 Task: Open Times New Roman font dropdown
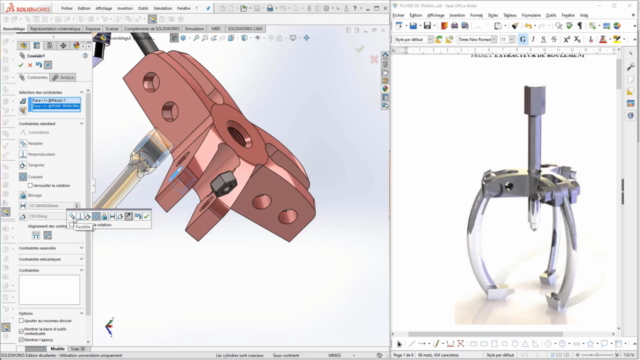click(x=494, y=40)
